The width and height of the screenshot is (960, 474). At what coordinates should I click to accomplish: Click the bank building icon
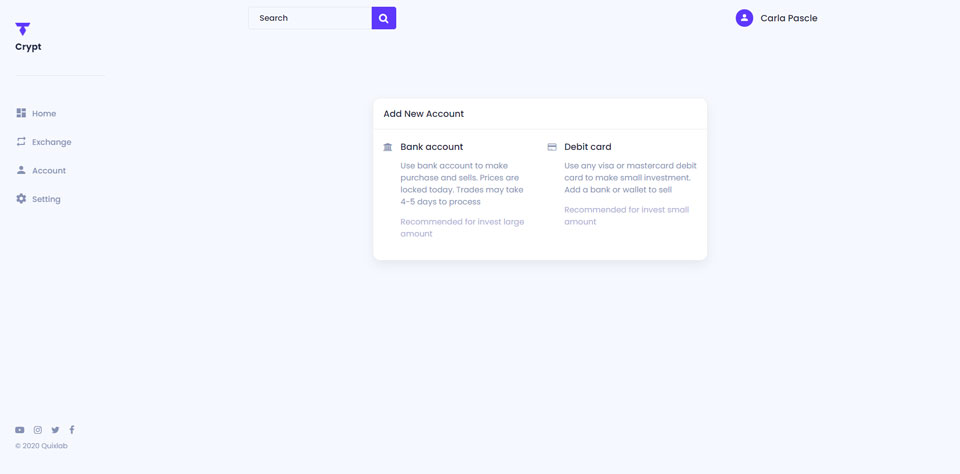pyautogui.click(x=388, y=147)
